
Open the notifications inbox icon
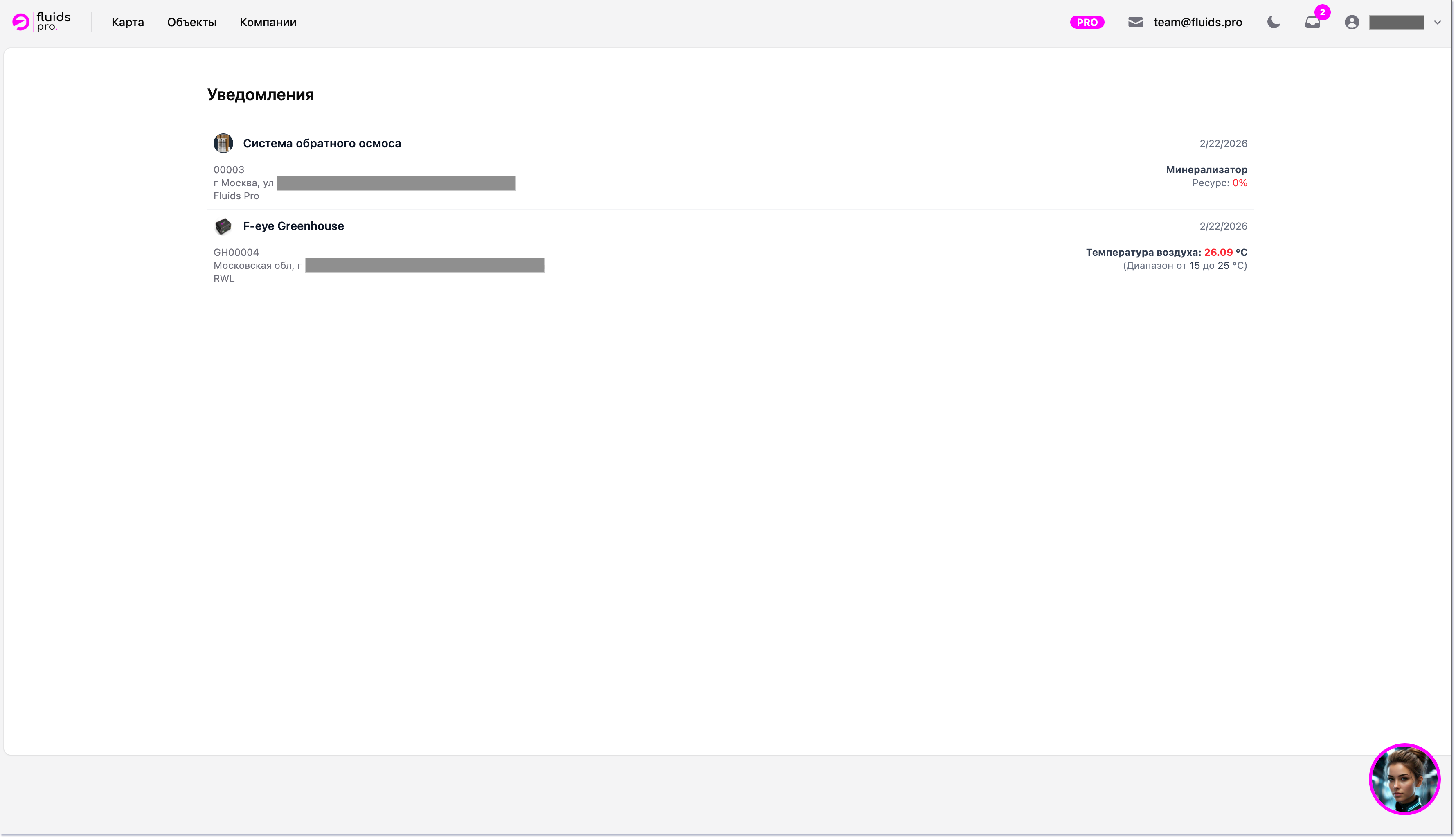[x=1312, y=23]
